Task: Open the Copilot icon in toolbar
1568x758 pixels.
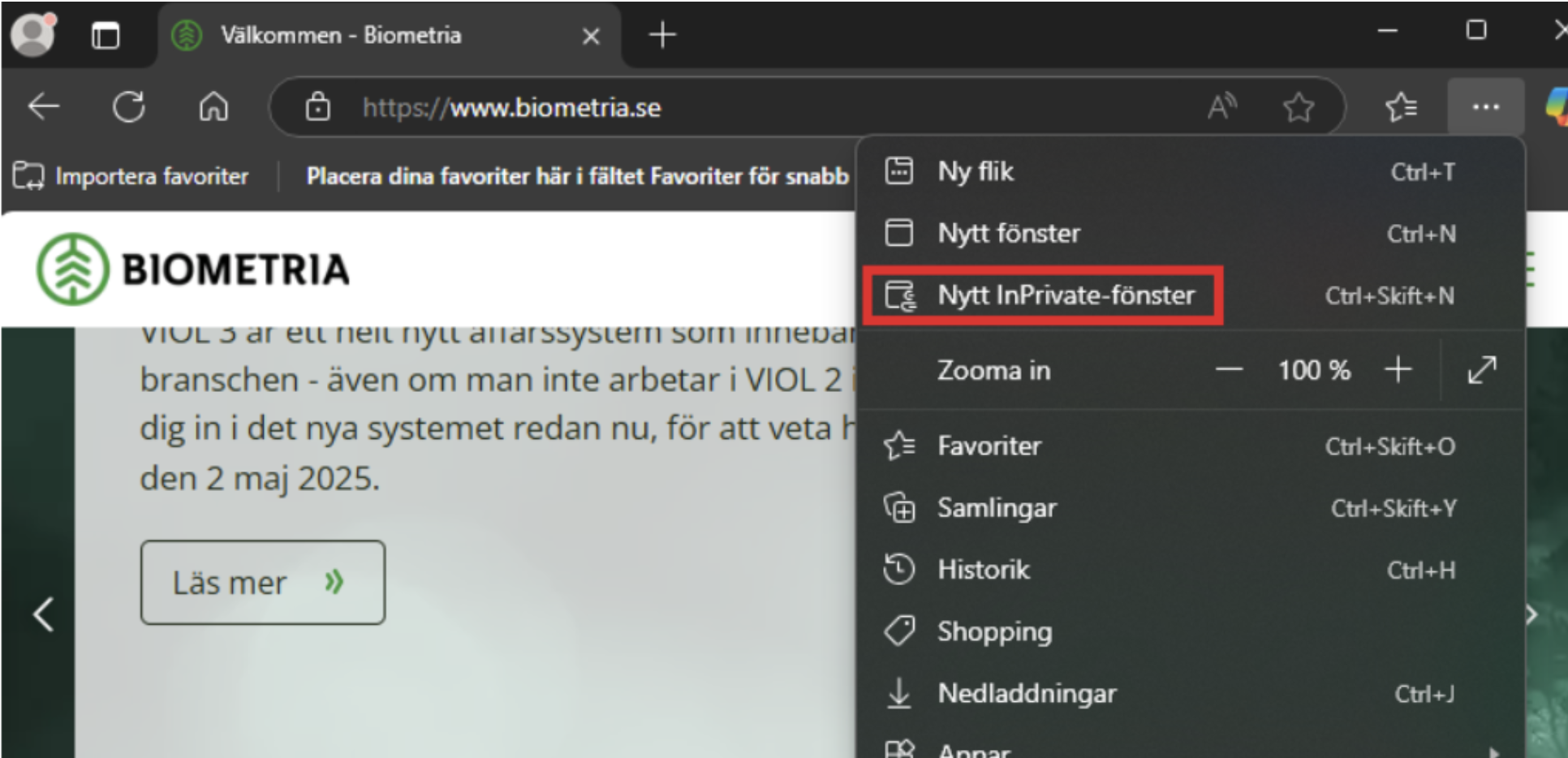Action: click(1555, 107)
